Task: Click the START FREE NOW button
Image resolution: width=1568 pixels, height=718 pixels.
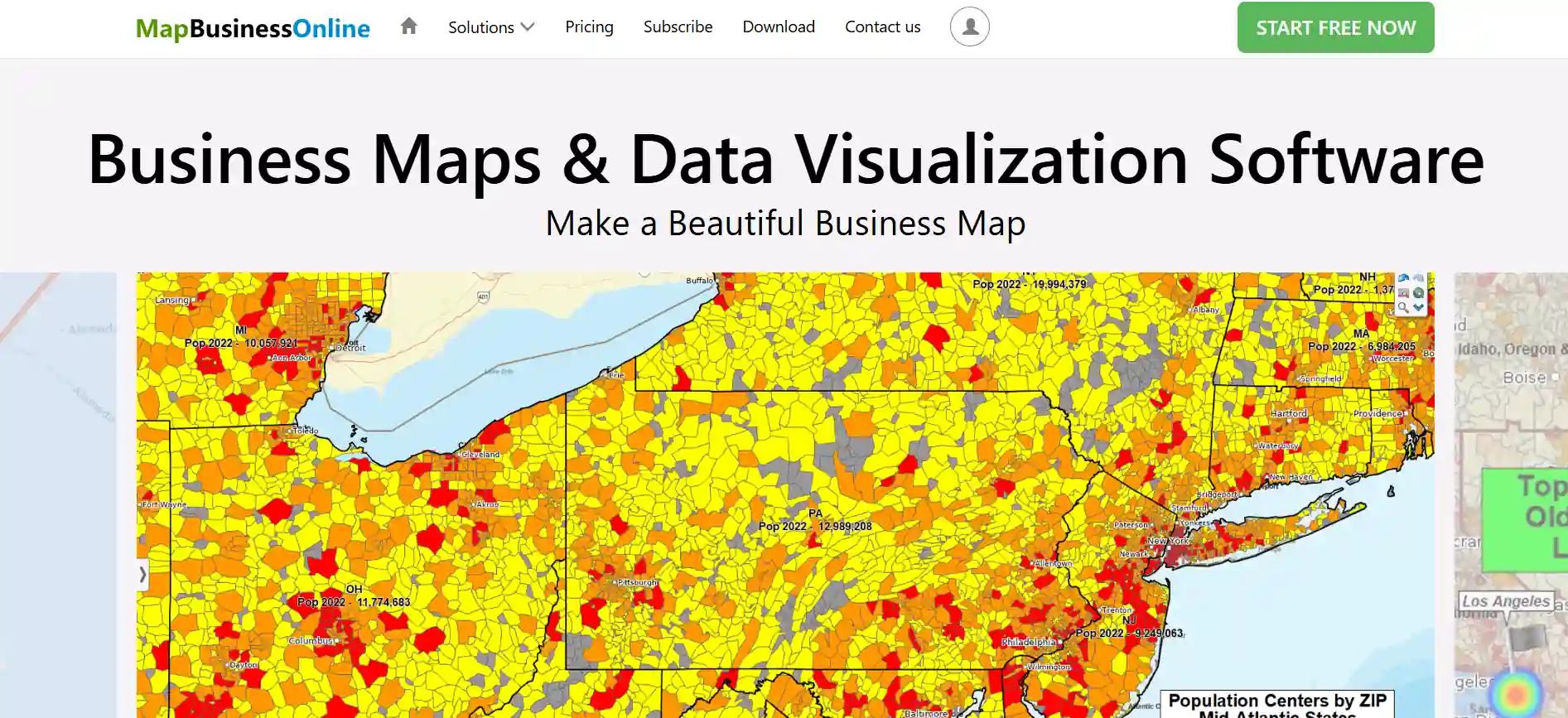Action: point(1335,27)
